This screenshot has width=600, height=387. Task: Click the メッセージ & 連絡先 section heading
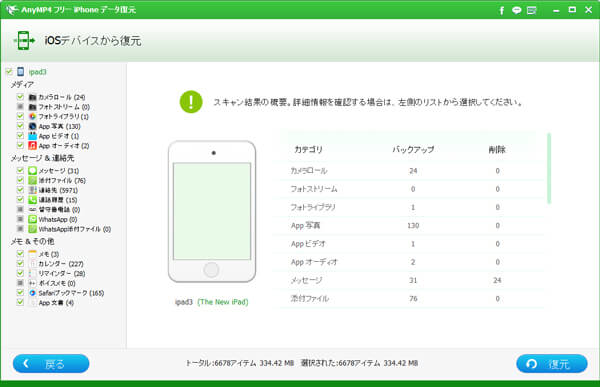coord(42,158)
